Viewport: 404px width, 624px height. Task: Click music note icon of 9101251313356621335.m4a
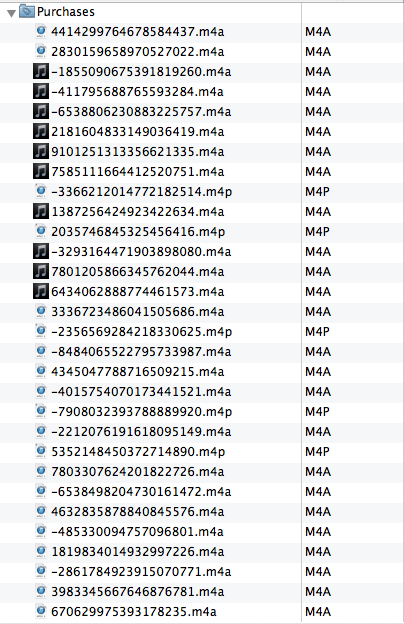41,152
